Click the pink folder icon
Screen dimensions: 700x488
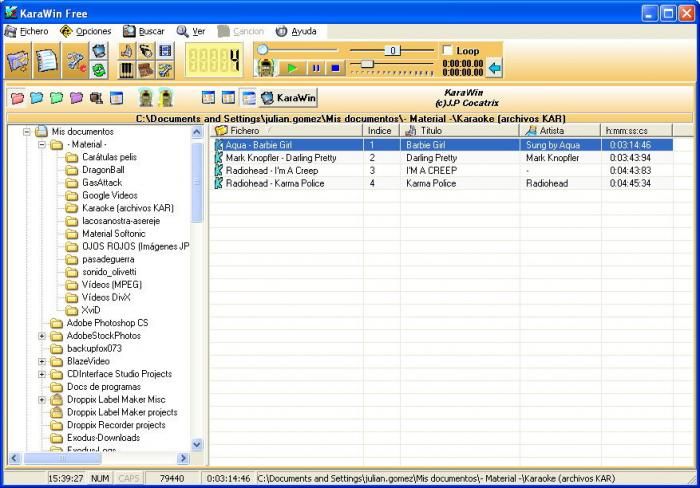[x=17, y=98]
